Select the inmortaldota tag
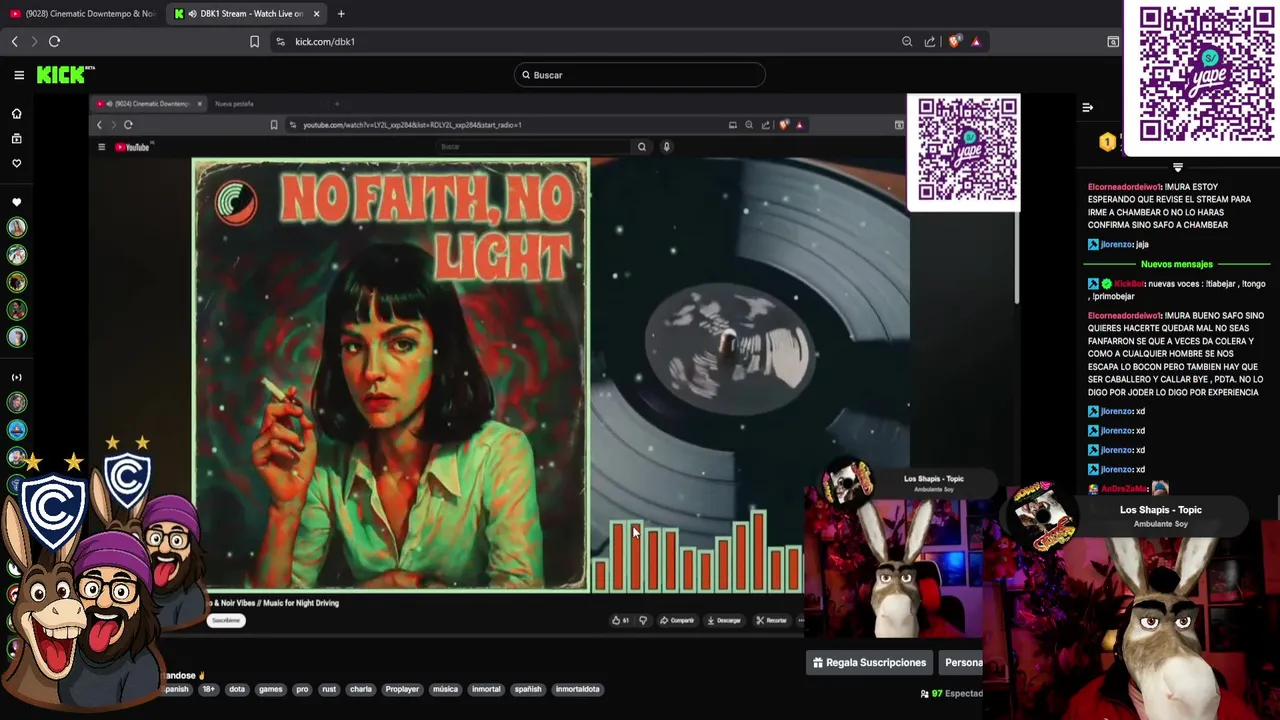Image resolution: width=1280 pixels, height=720 pixels. pos(578,689)
